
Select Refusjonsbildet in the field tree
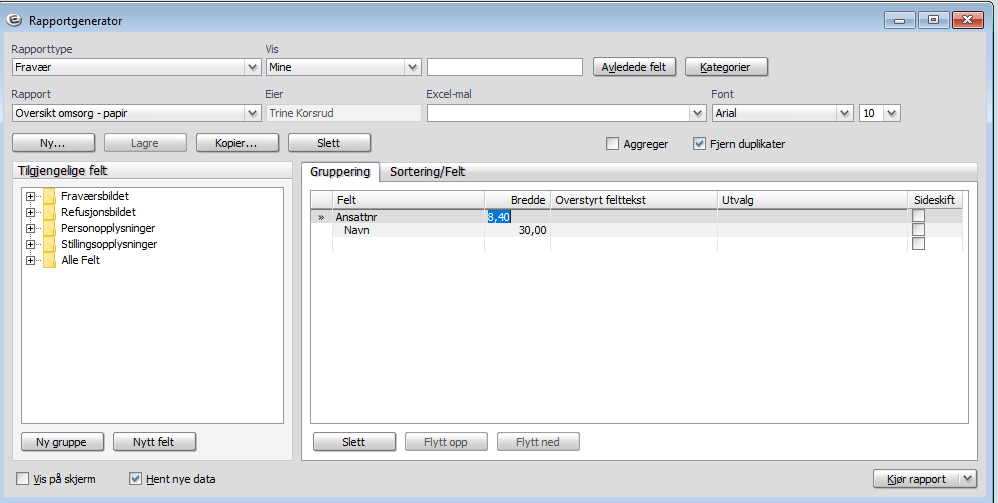98,212
